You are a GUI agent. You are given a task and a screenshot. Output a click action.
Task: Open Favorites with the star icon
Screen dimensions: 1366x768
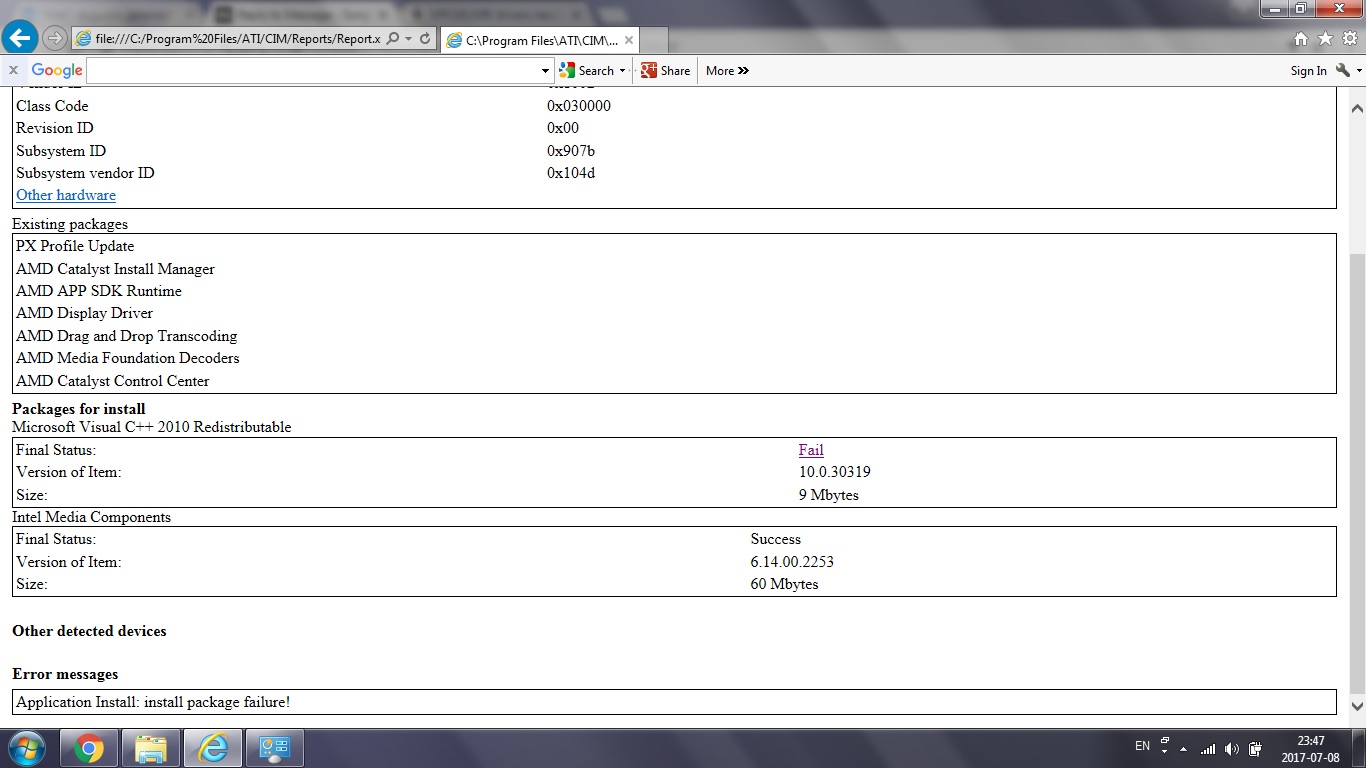tap(1325, 39)
